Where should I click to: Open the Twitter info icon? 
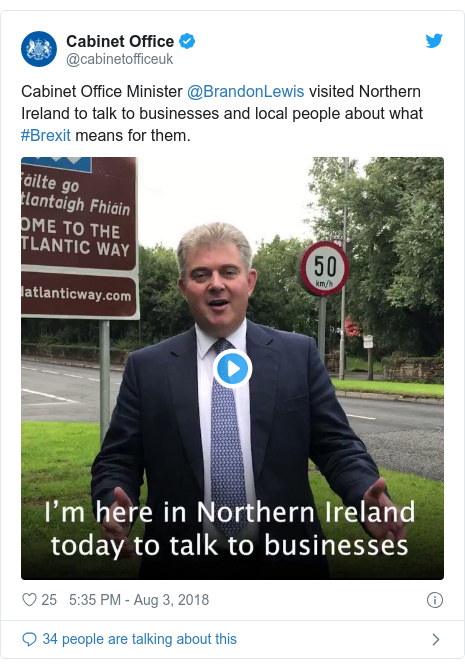[x=435, y=600]
